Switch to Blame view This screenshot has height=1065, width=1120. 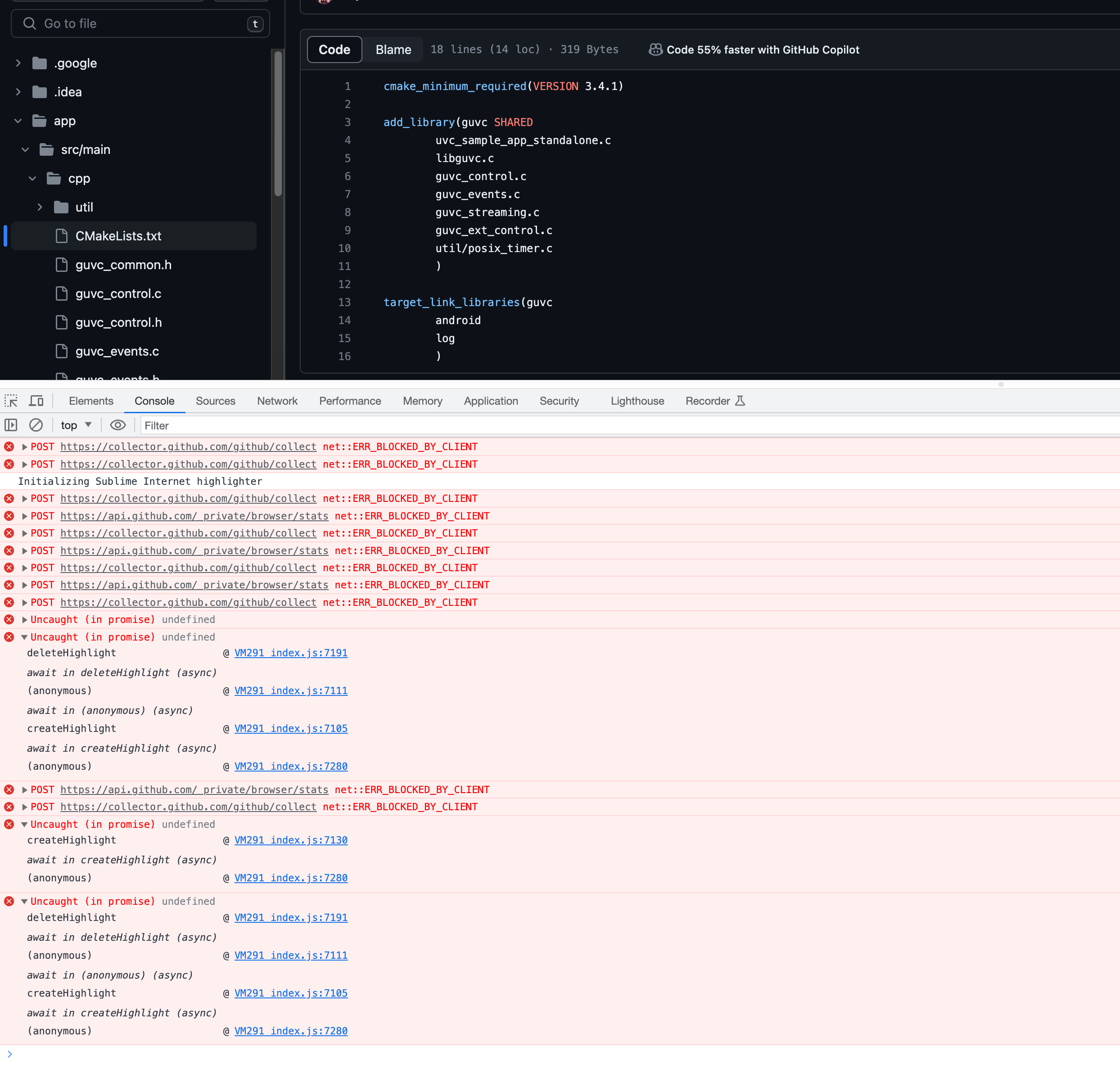[393, 50]
